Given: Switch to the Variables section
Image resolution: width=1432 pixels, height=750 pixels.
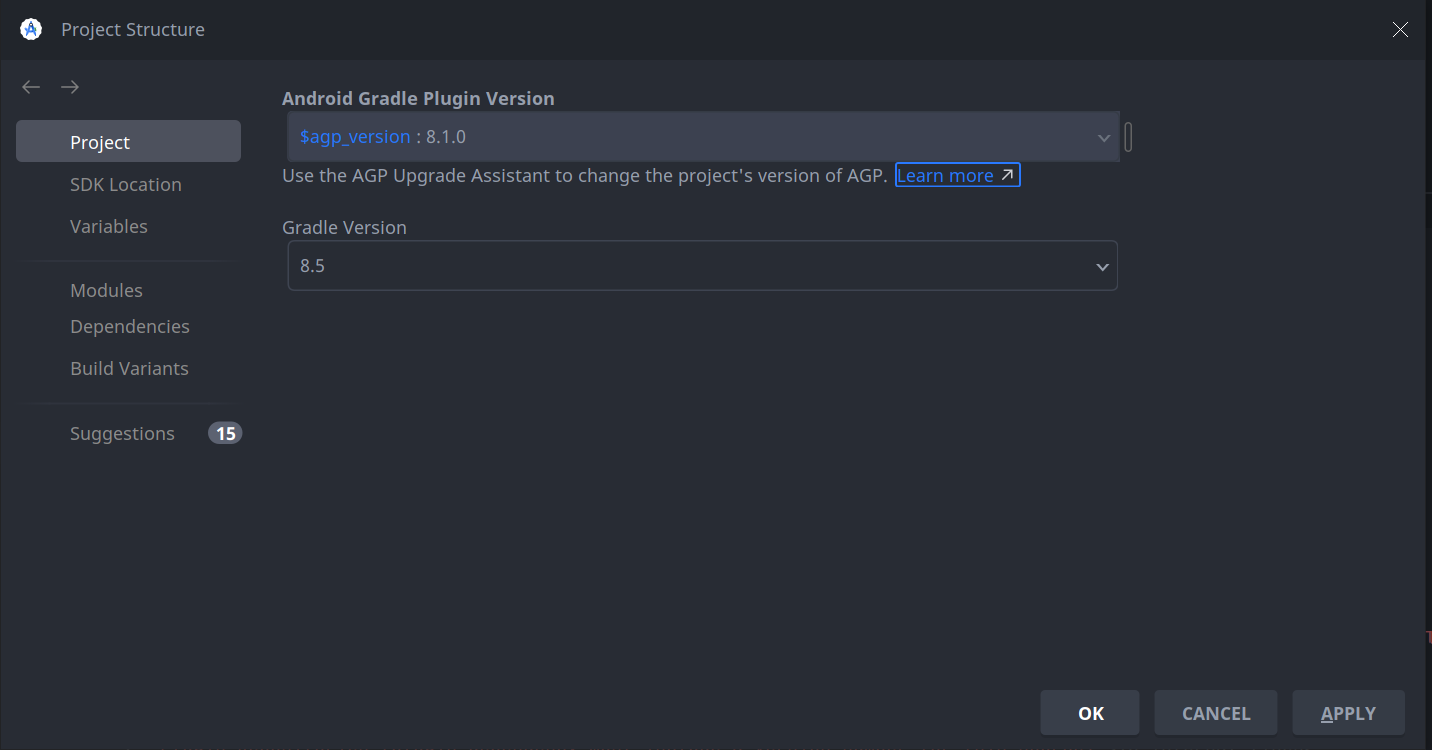Looking at the screenshot, I should click(x=109, y=227).
